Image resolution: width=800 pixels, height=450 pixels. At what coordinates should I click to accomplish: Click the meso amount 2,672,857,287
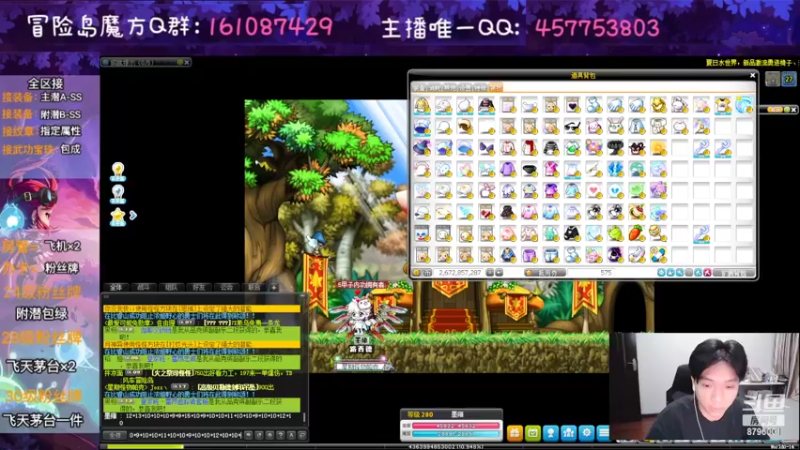[460, 273]
